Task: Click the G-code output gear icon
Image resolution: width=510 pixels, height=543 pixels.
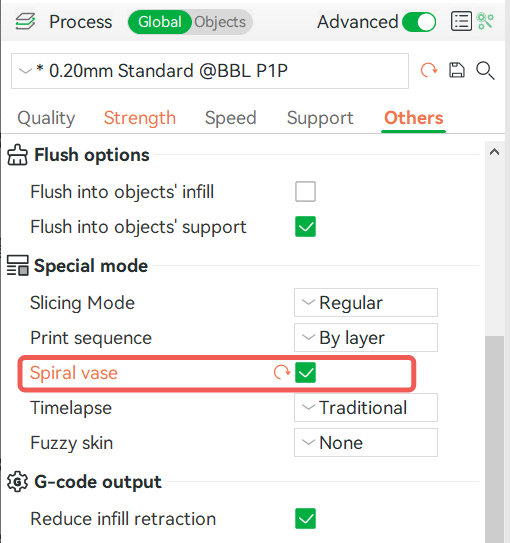Action: pyautogui.click(x=17, y=482)
